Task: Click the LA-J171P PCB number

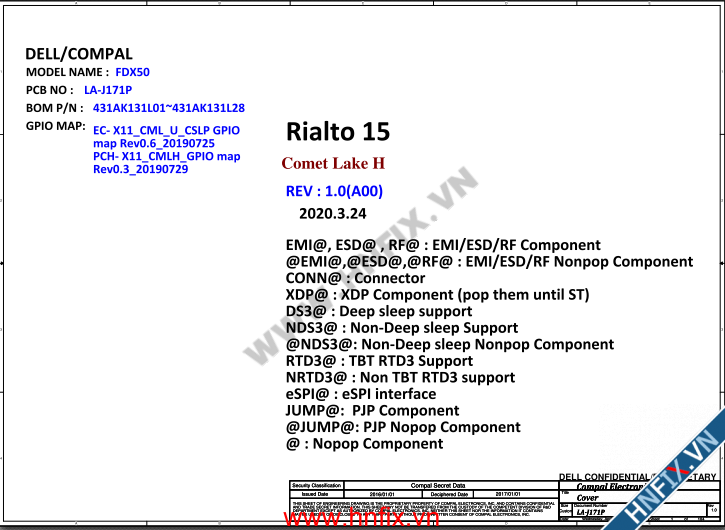Action: click(108, 90)
